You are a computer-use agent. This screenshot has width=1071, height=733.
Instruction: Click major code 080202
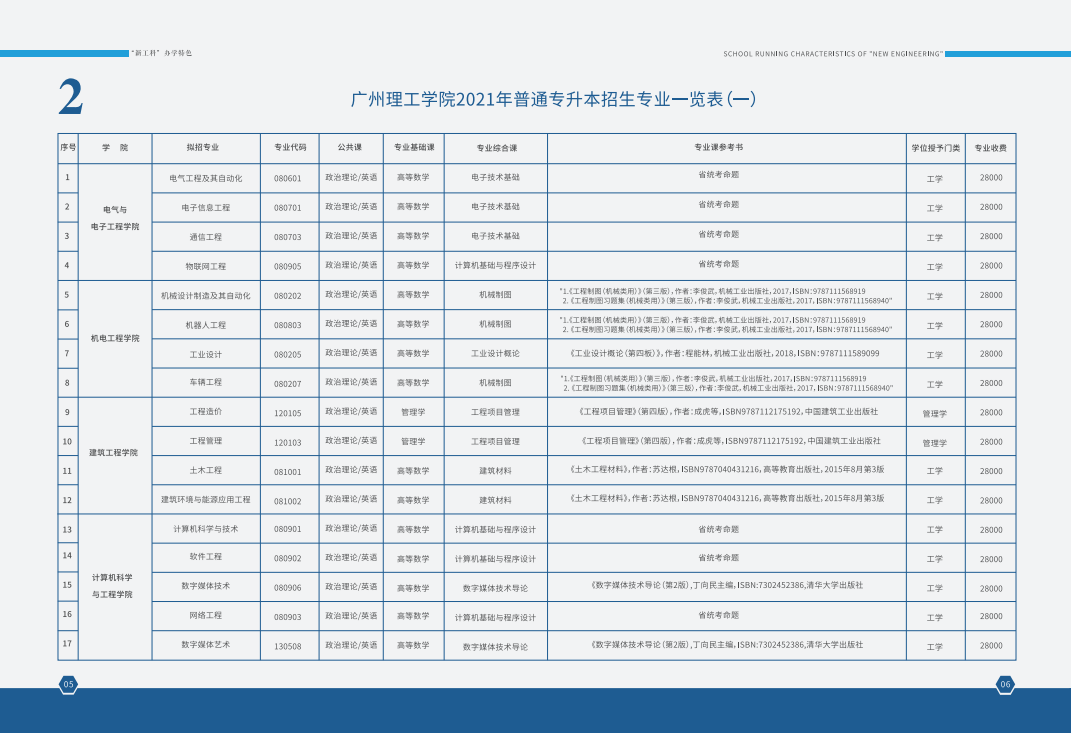tap(288, 296)
